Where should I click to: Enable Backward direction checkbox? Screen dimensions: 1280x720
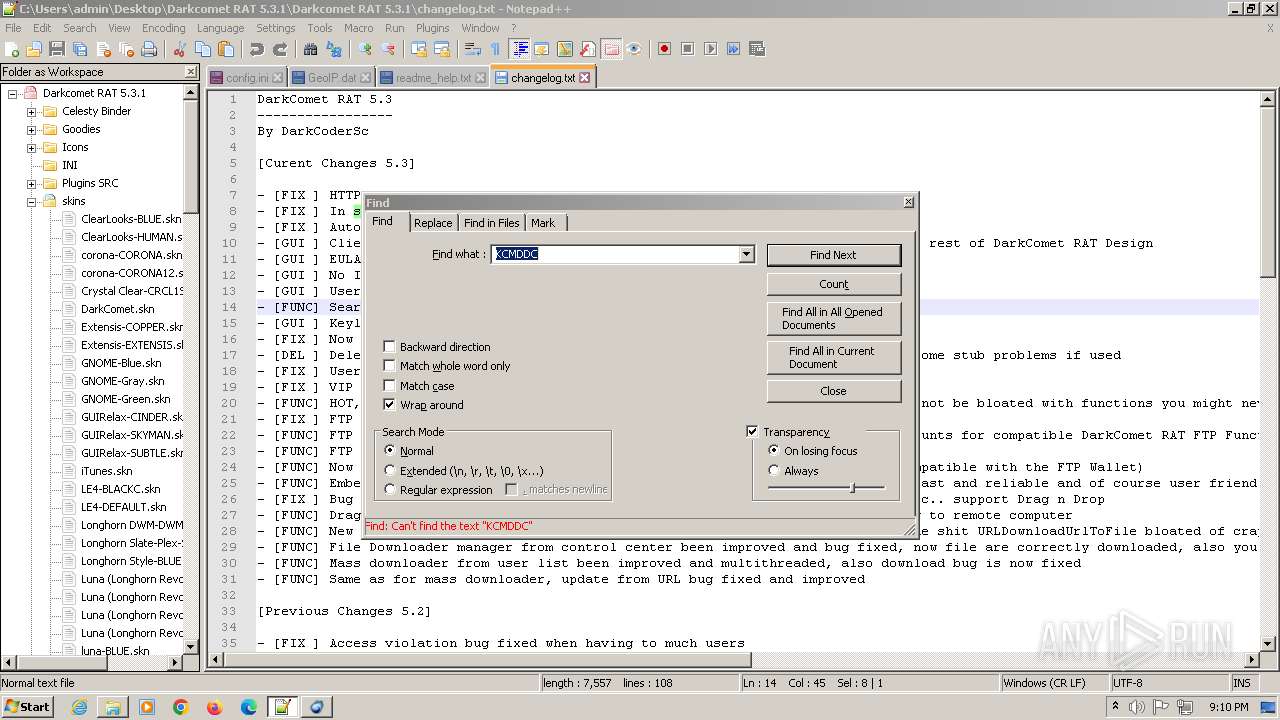tap(390, 347)
